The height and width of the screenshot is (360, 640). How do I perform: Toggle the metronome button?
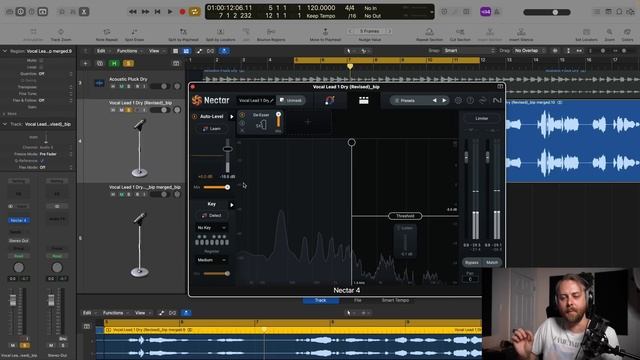coord(497,12)
